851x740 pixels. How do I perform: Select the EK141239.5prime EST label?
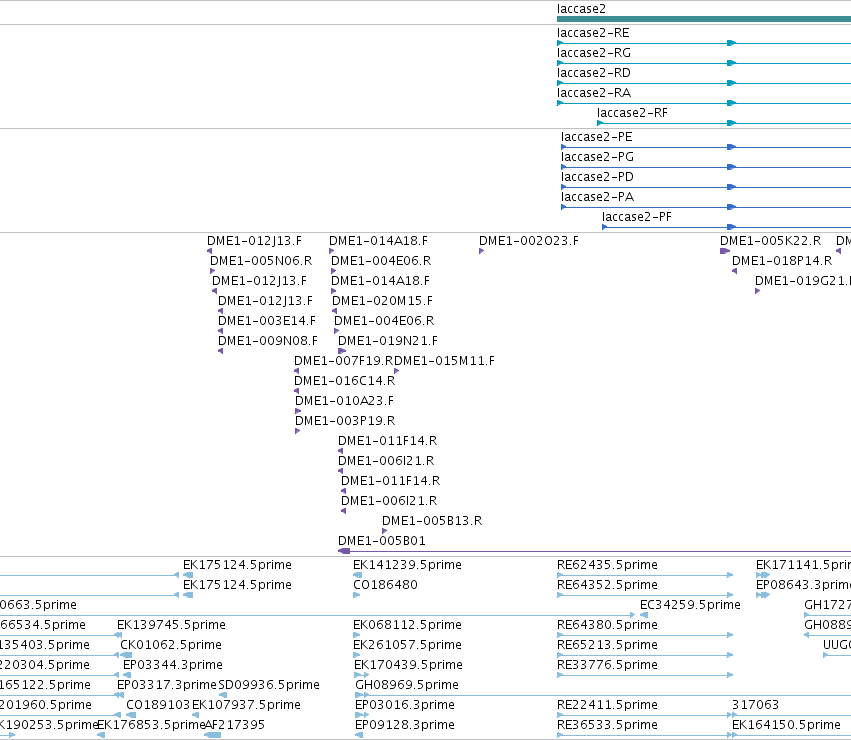[408, 565]
